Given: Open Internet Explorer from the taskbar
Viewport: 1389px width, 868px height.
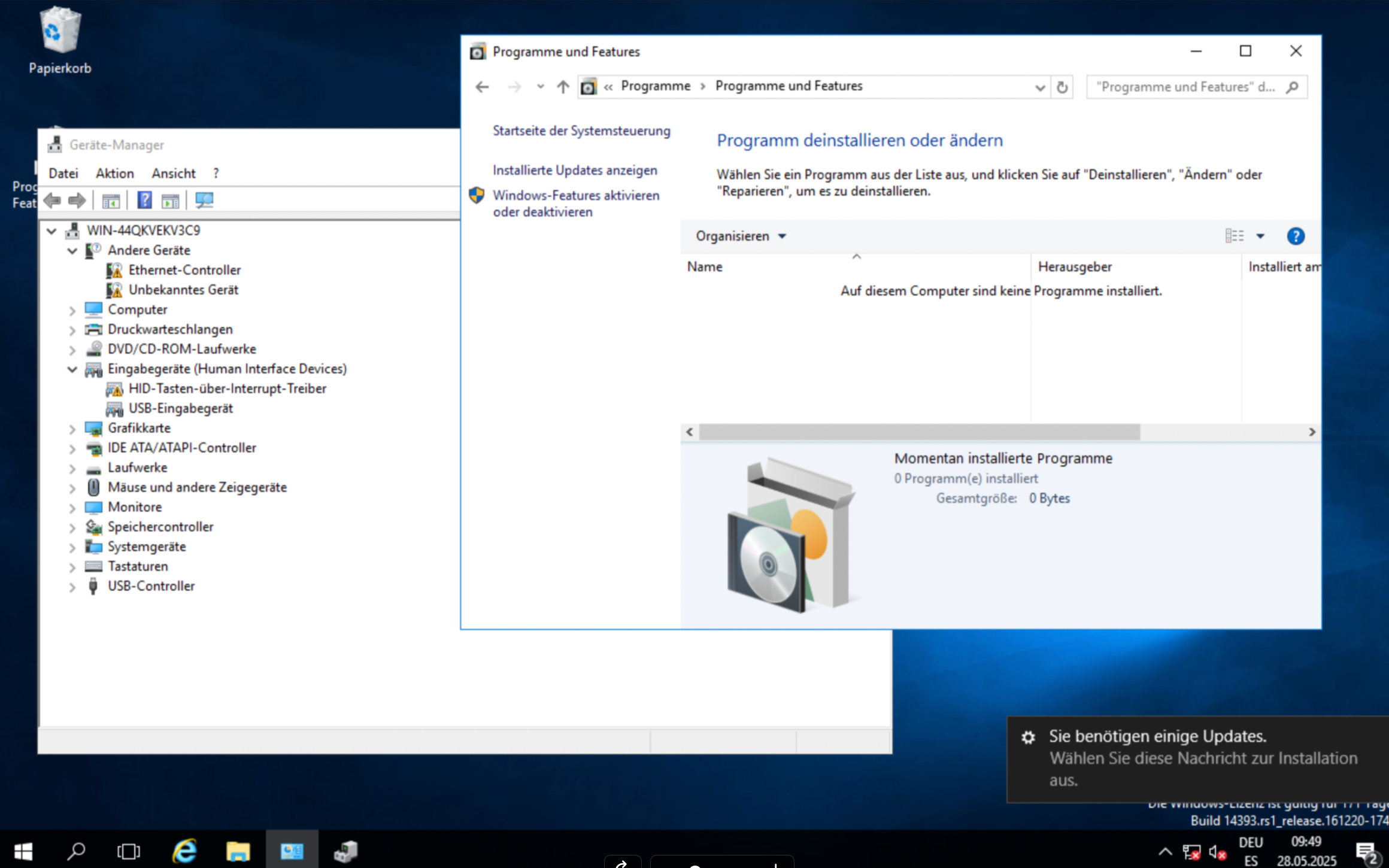Looking at the screenshot, I should coord(185,851).
